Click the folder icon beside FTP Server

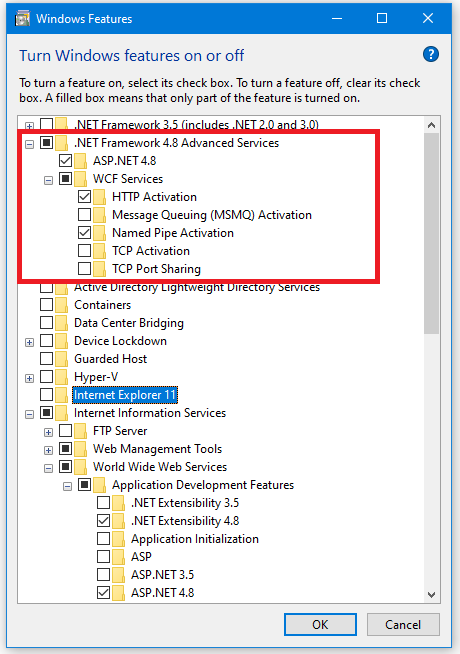tap(80, 431)
